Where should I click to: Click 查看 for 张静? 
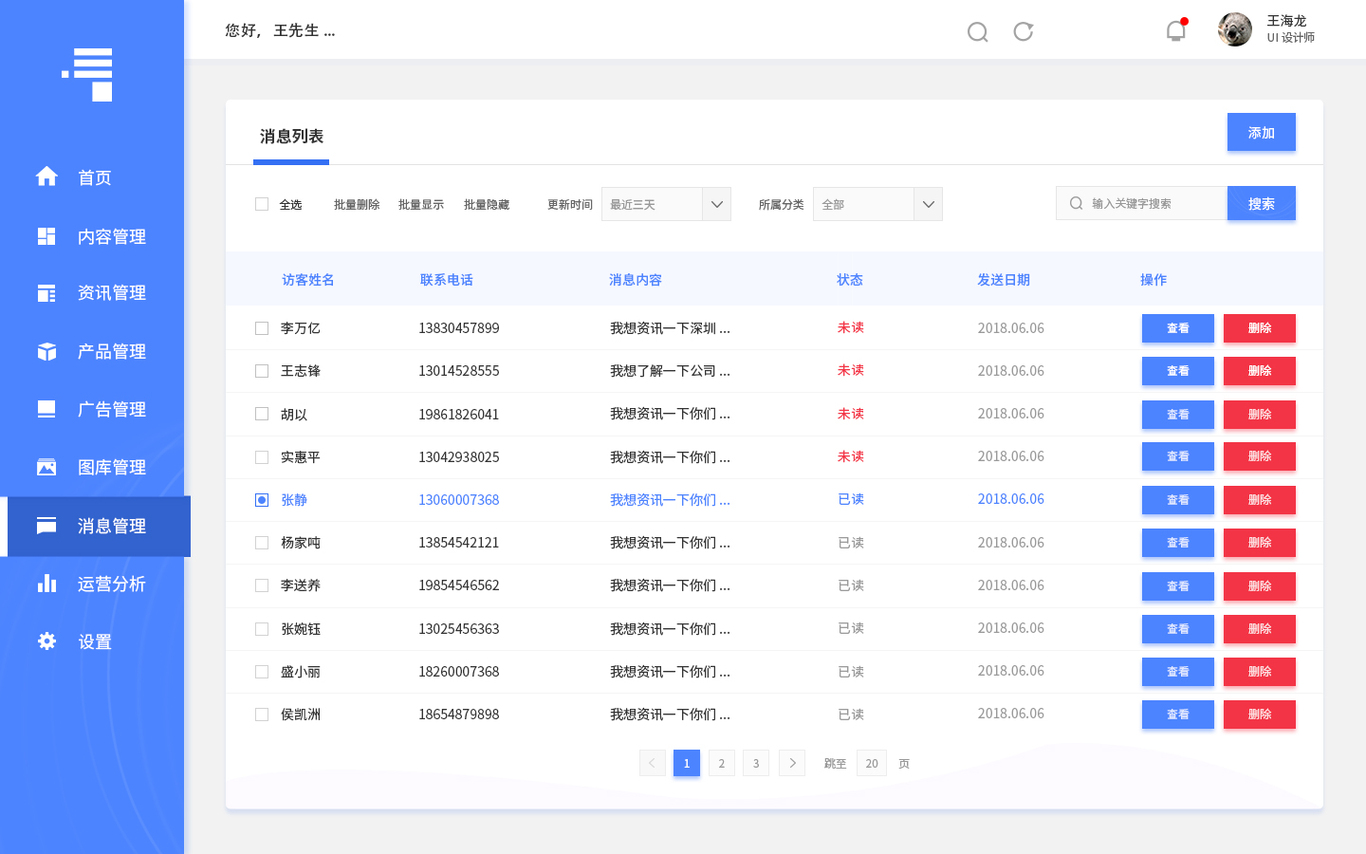(1178, 500)
